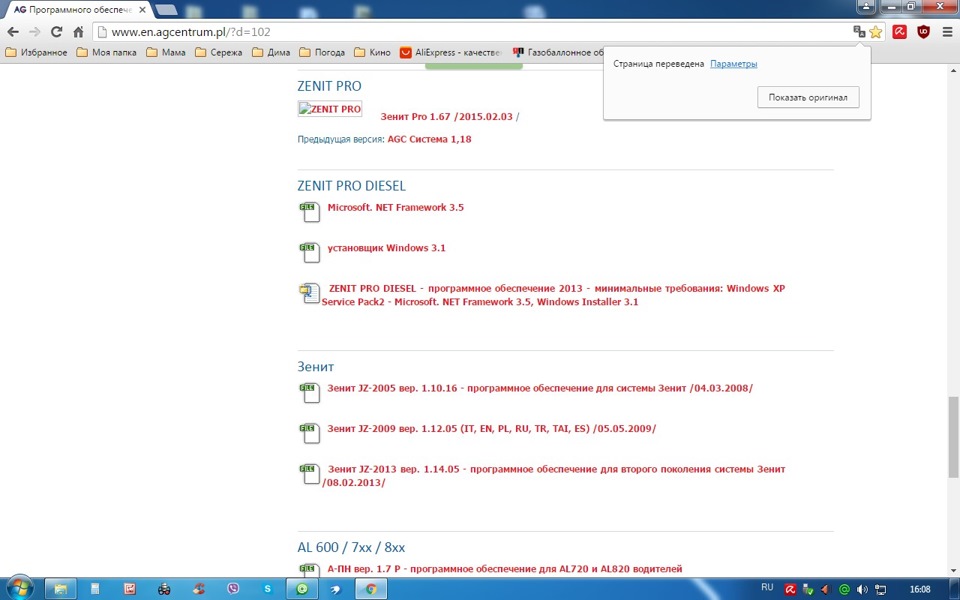Go back to the previous page

coord(13,32)
